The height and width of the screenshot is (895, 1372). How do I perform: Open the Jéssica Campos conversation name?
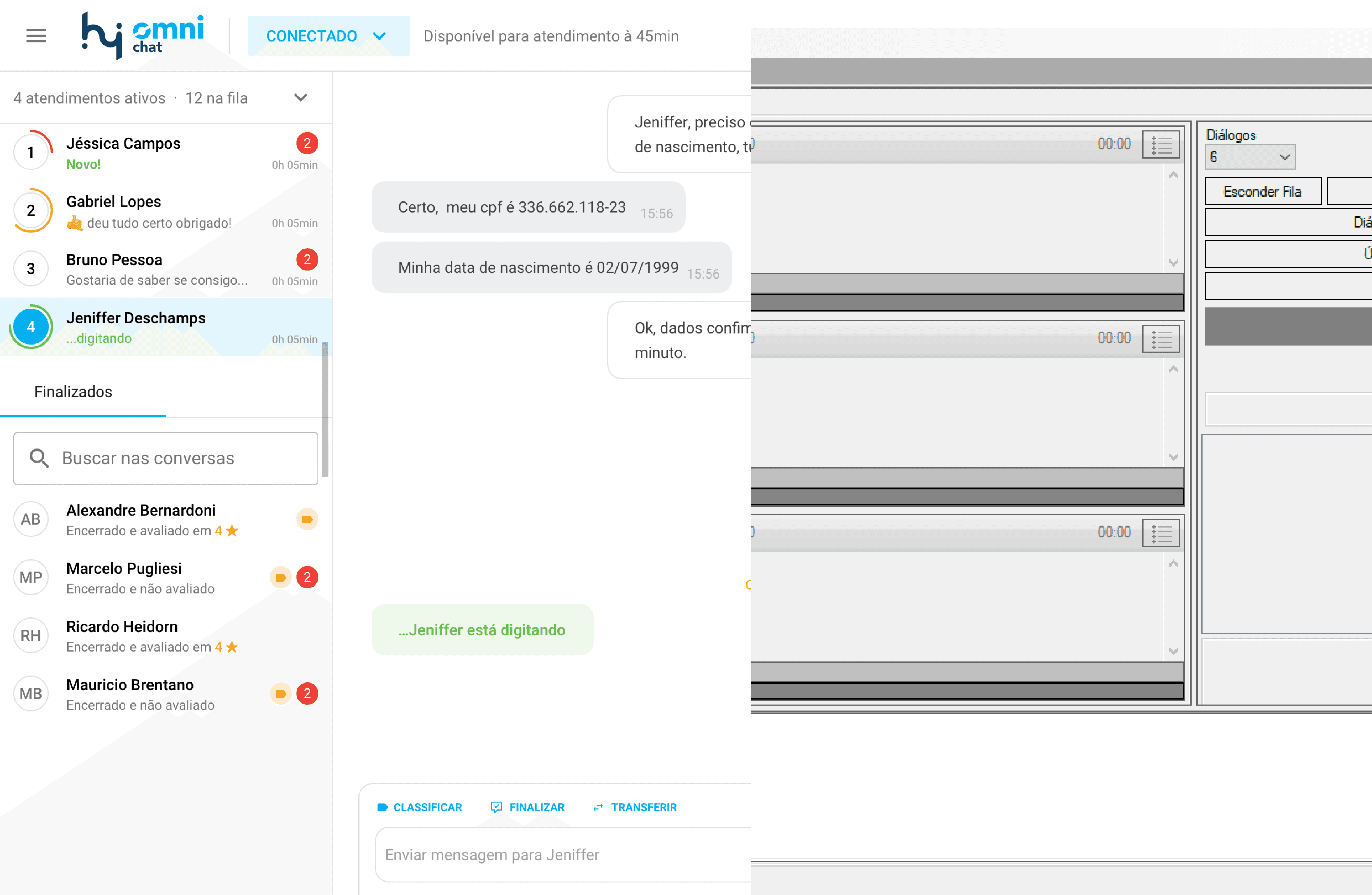tap(123, 143)
